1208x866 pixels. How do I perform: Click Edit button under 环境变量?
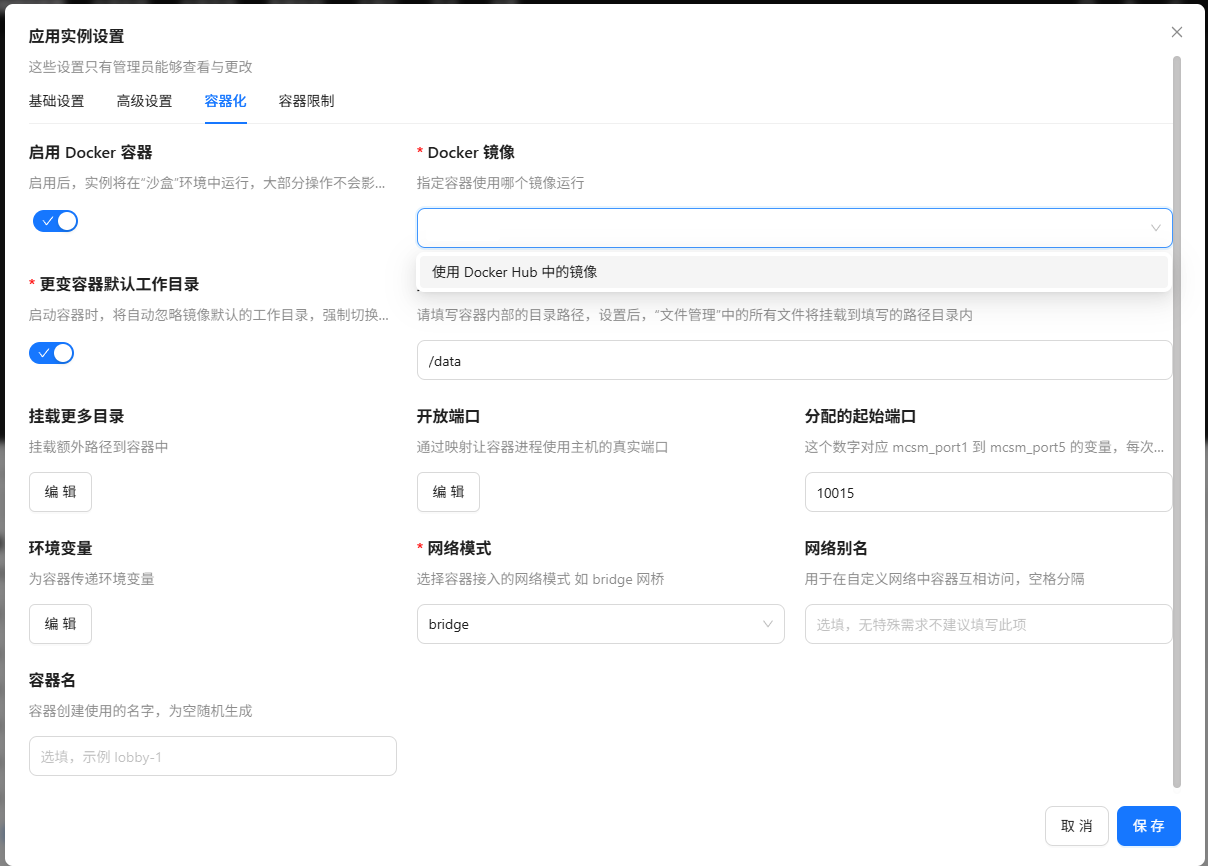(x=60, y=624)
